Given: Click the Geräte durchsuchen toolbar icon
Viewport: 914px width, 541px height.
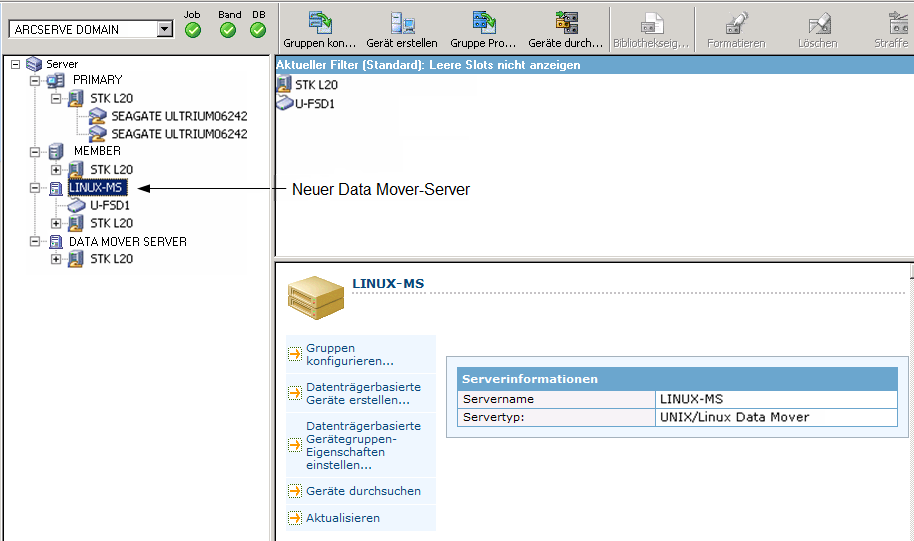Looking at the screenshot, I should tap(566, 24).
